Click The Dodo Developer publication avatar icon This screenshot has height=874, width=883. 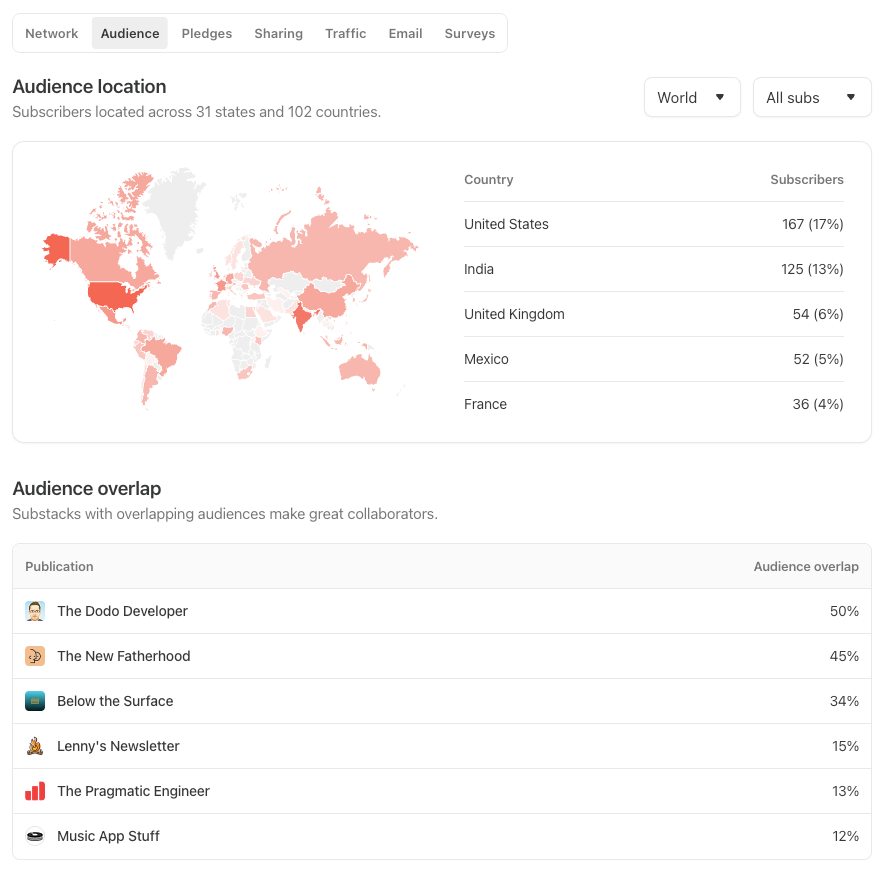(x=35, y=611)
